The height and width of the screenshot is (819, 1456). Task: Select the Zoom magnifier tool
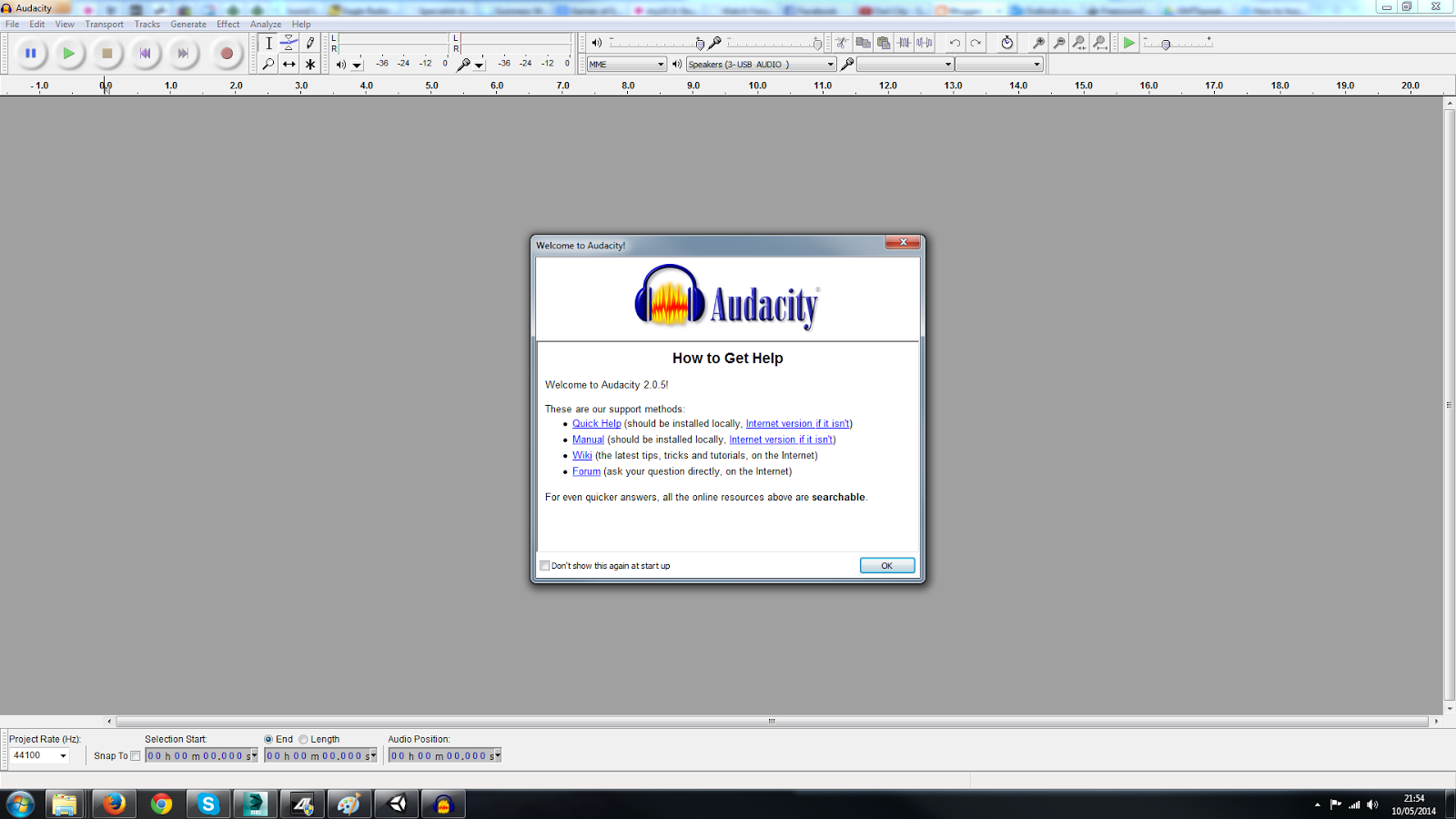coord(268,64)
